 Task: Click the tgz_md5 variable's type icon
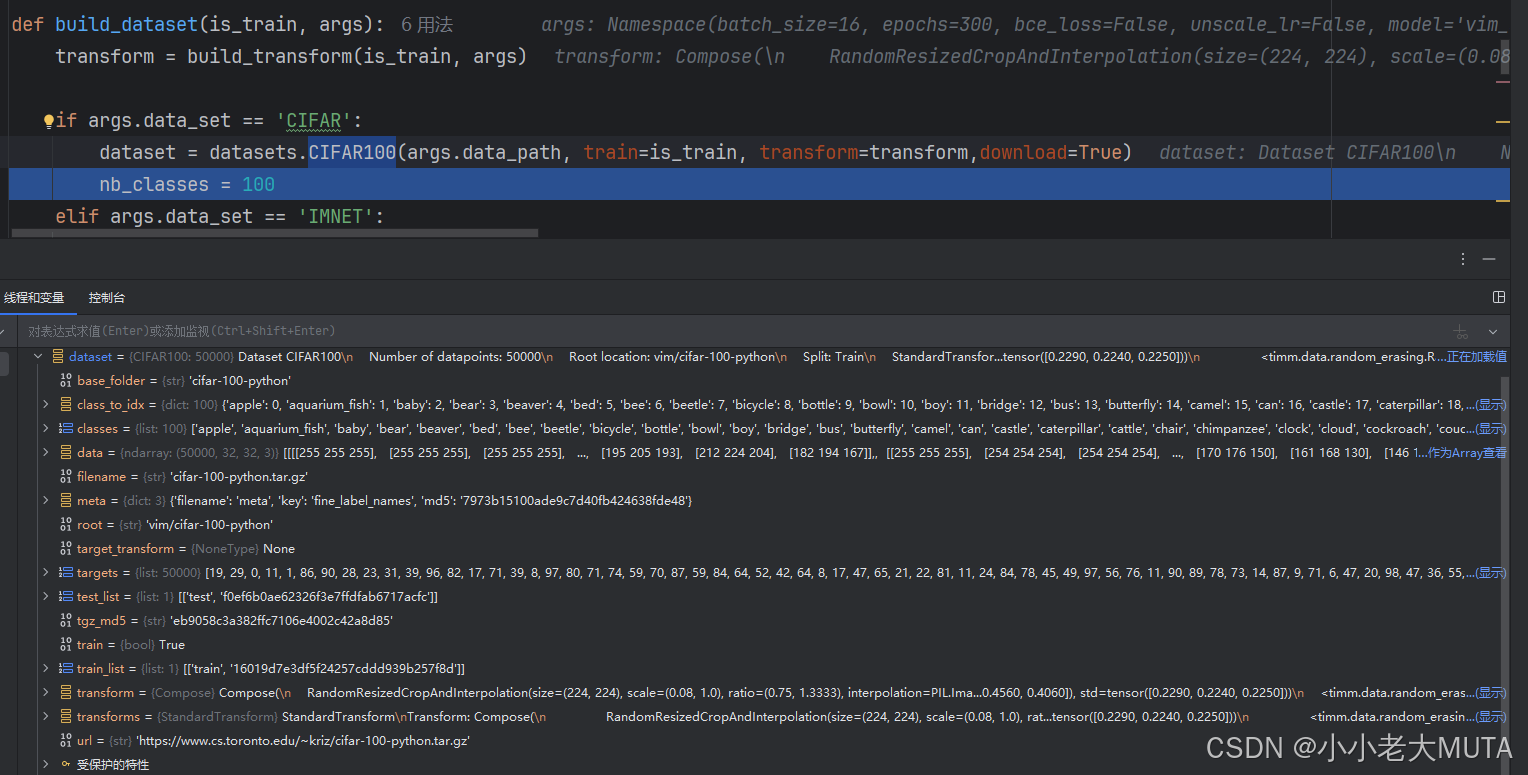[x=66, y=620]
